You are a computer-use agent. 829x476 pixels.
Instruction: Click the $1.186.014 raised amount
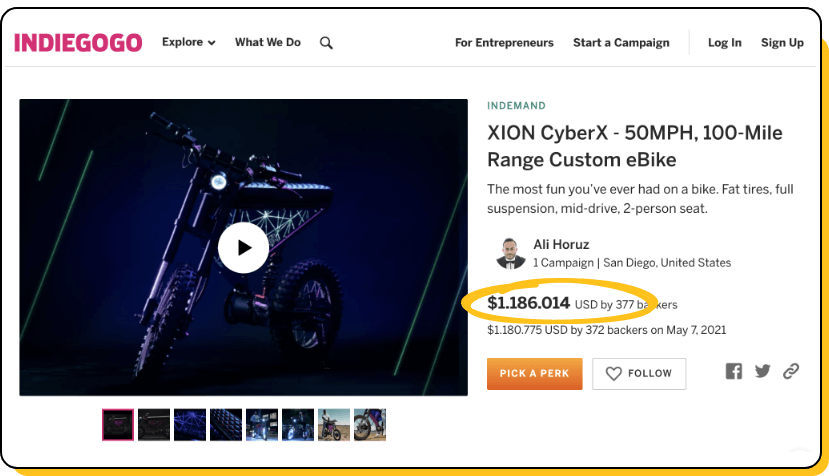coord(528,303)
